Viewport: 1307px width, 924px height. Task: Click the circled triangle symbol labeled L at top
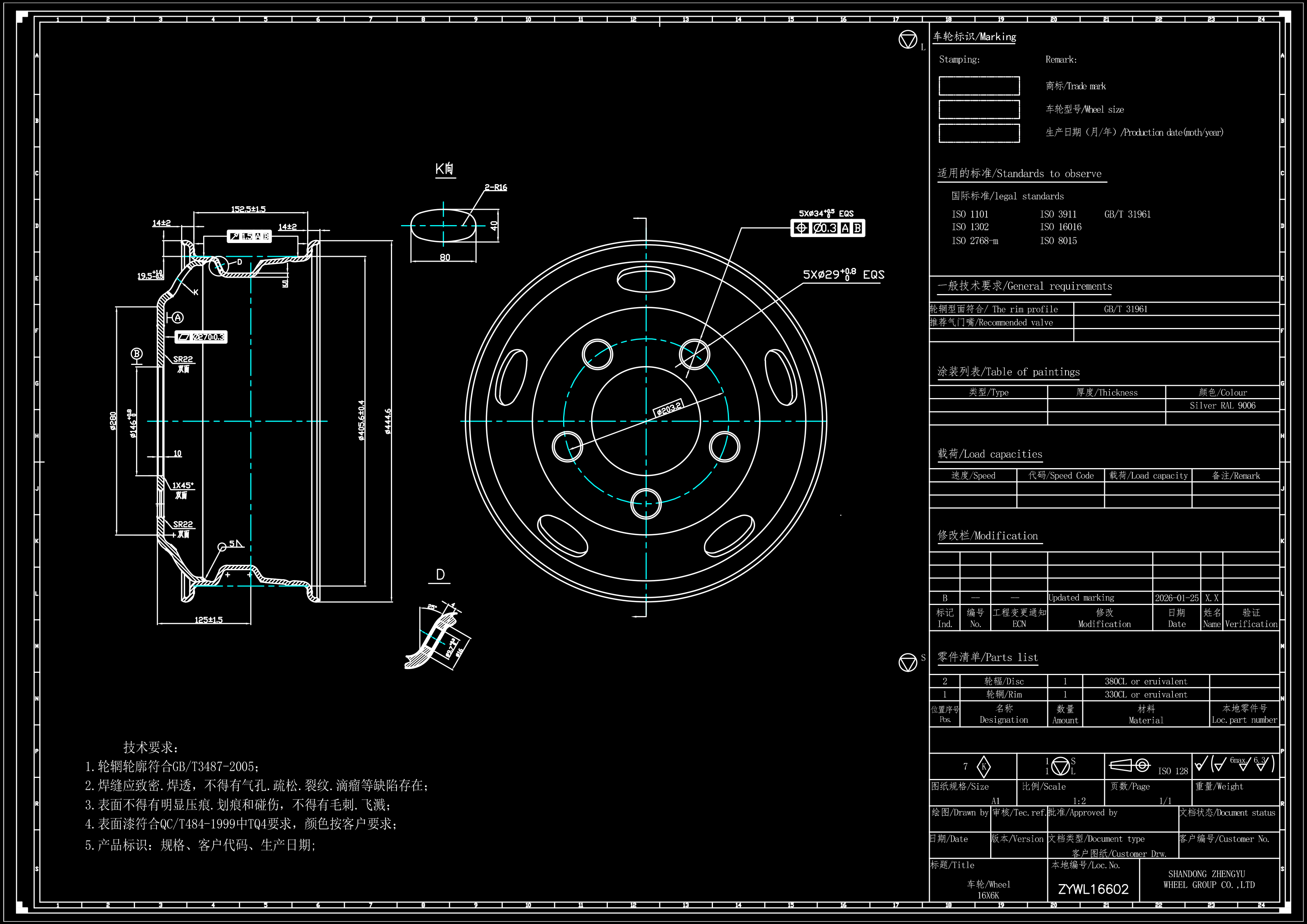907,40
